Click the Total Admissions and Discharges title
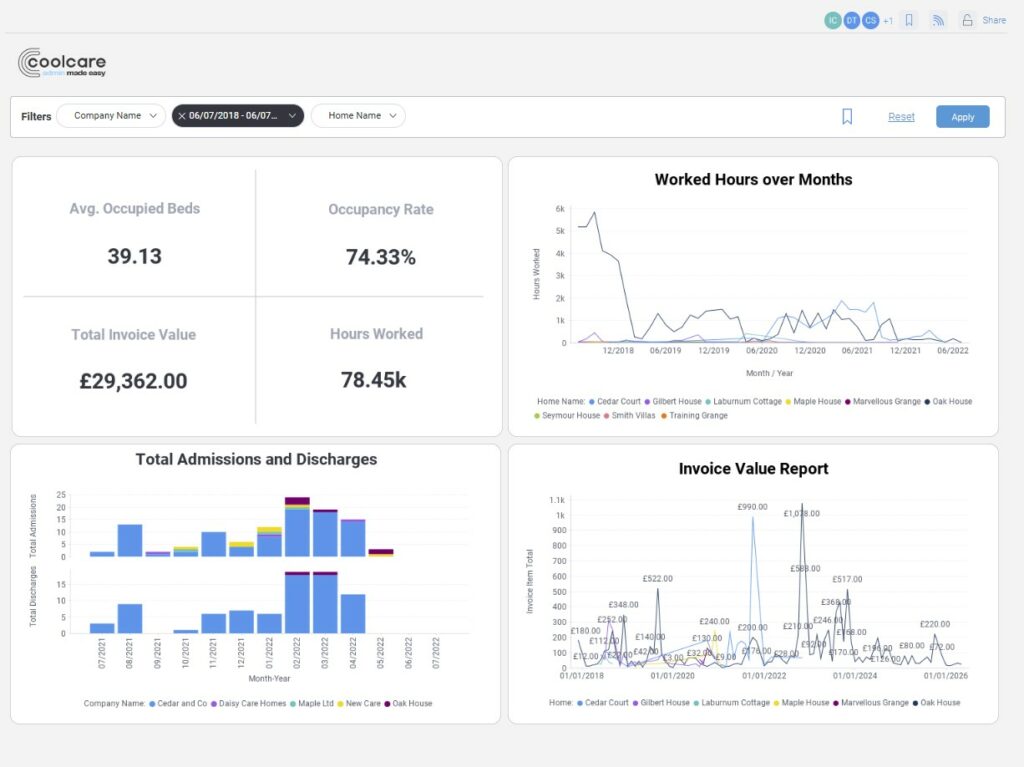Screen dimensions: 1024x767 click(256, 459)
